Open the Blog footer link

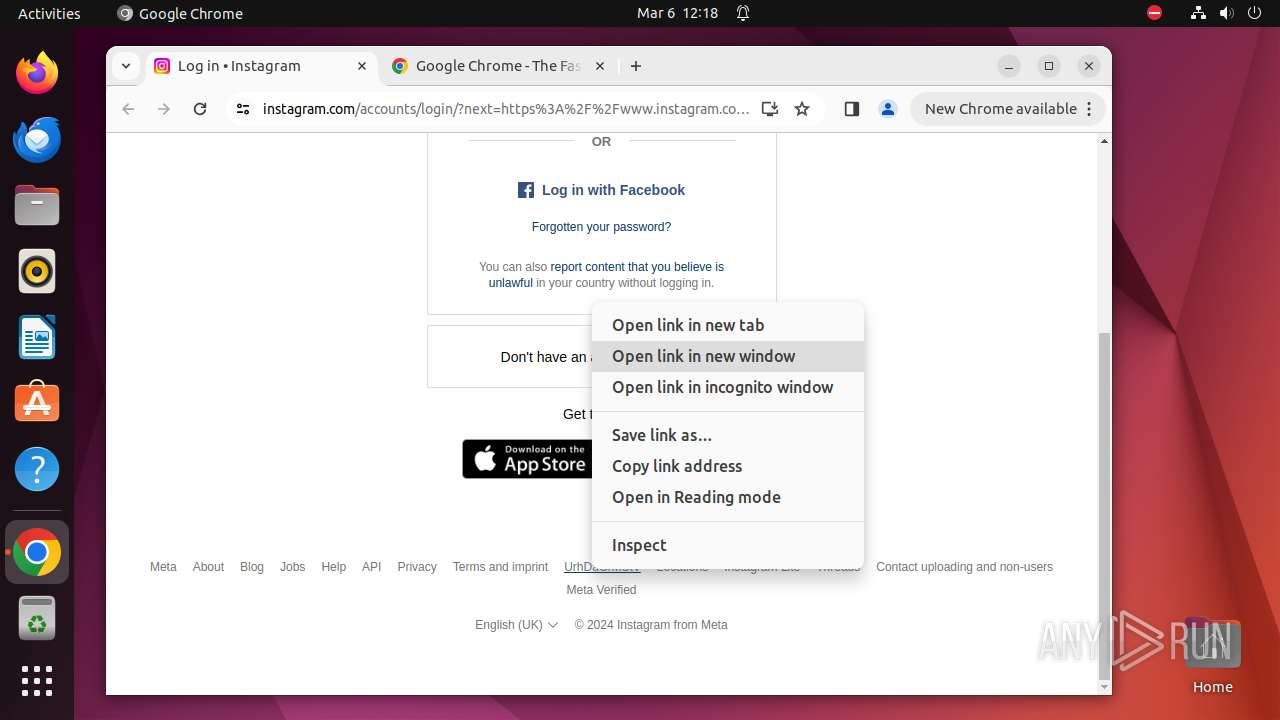click(x=252, y=567)
